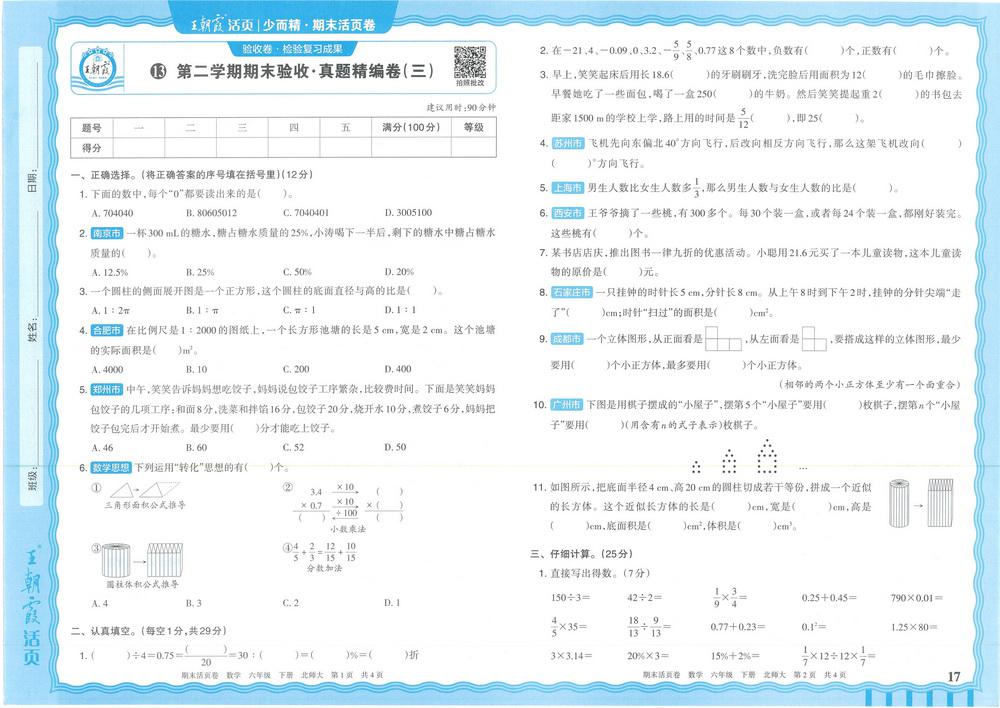Screen dimensions: 1000x708
Task: Click the calculation 0.25+0.45=
Action: pyautogui.click(x=829, y=598)
